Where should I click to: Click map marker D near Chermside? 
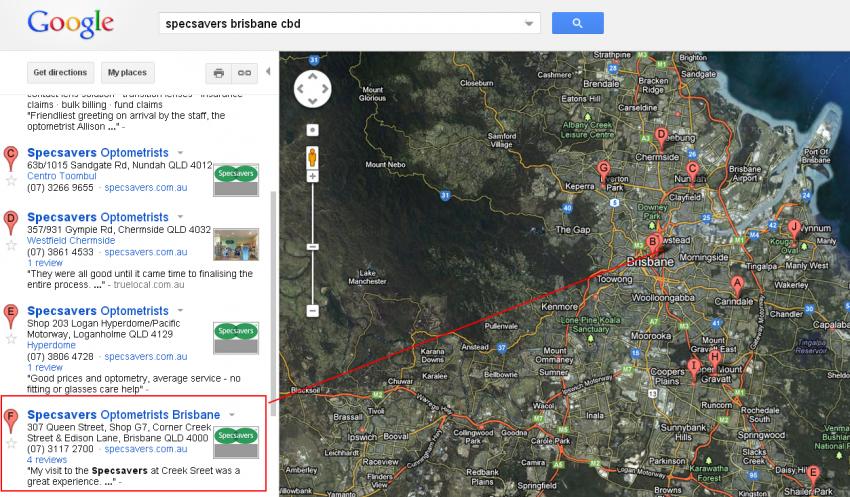(x=661, y=138)
